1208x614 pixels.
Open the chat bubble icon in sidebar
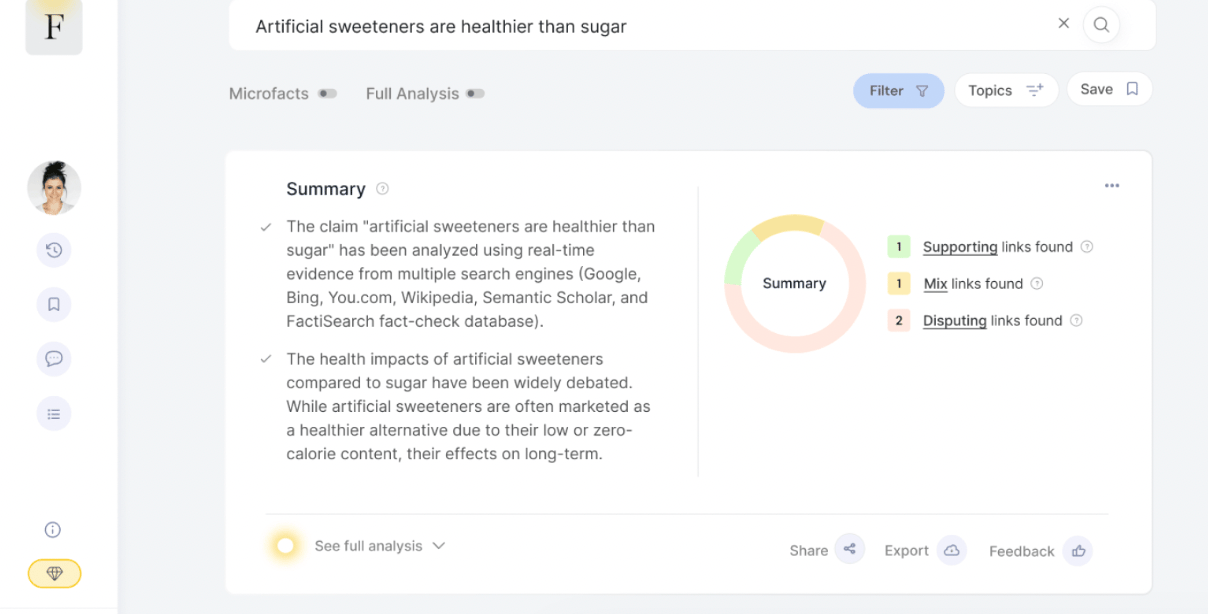pos(54,358)
